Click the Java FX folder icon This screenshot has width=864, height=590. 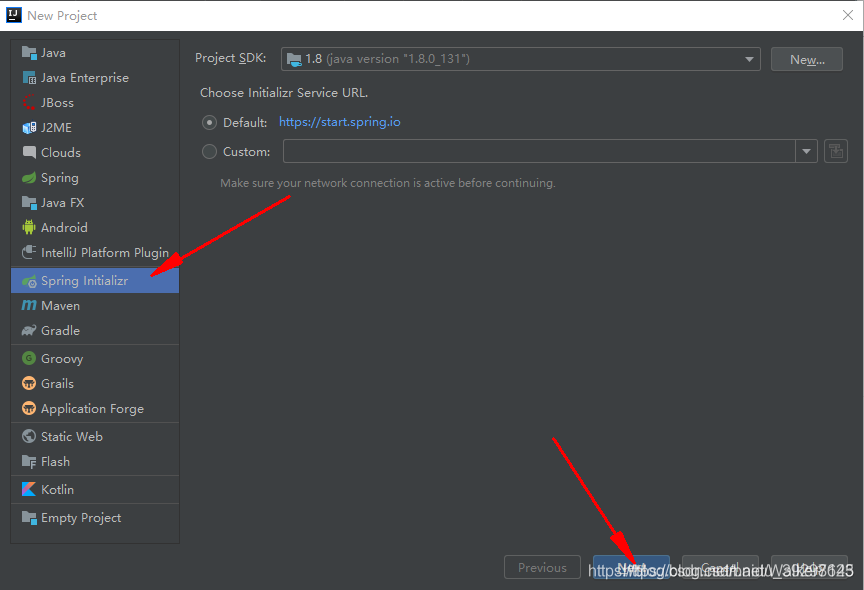(x=29, y=202)
